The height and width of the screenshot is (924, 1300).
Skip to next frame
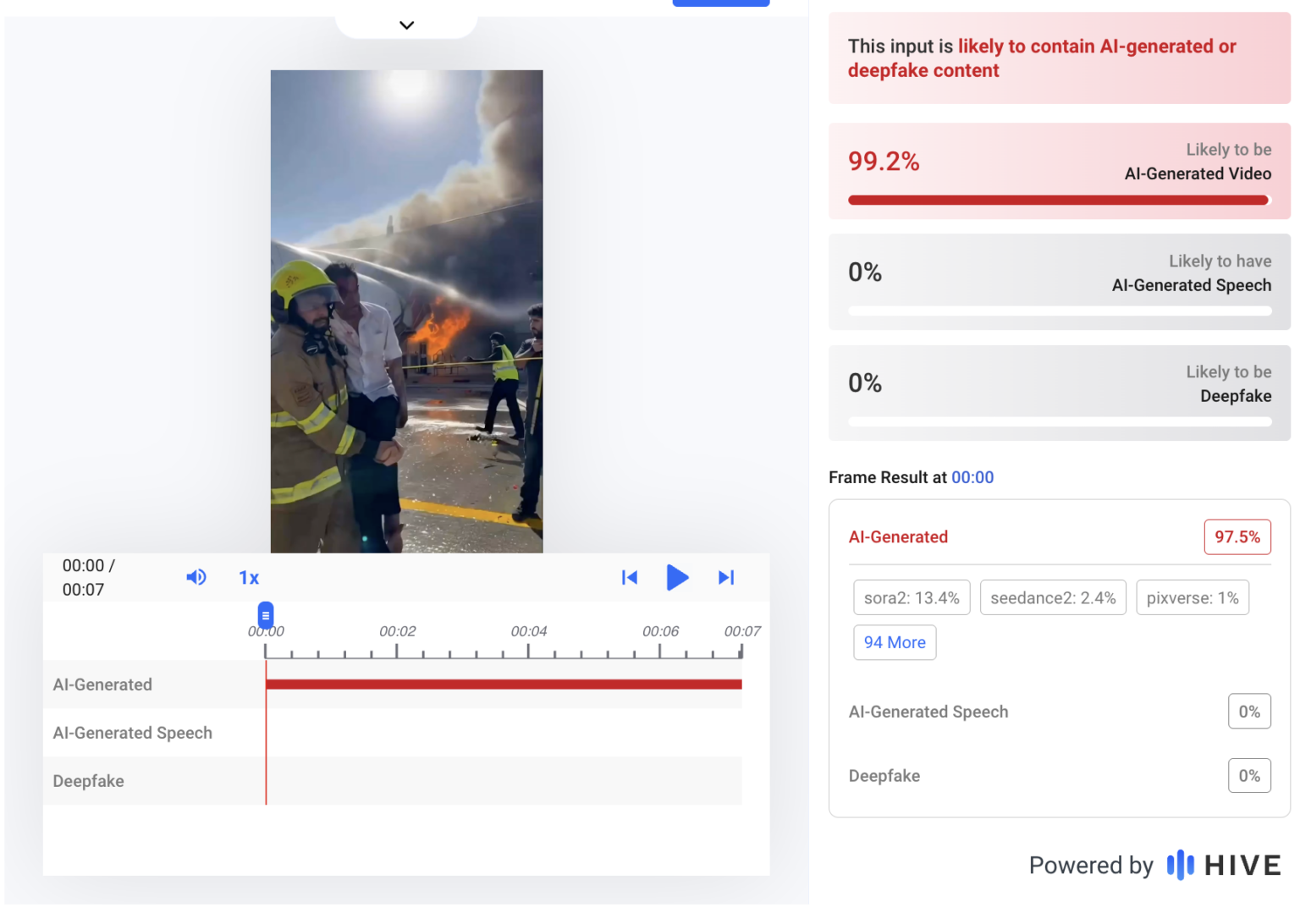726,578
